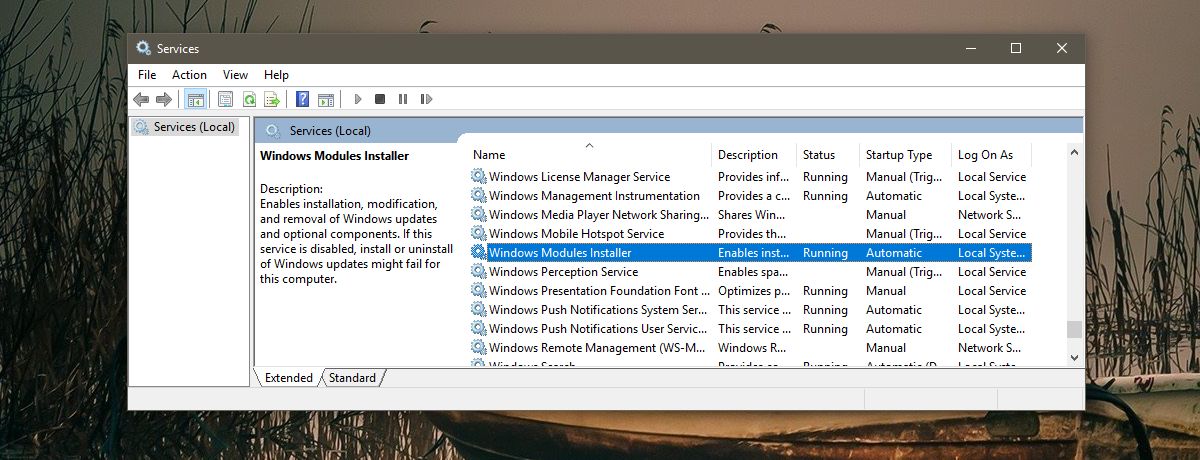Select Windows Management Instrumentation service

tap(749, 196)
